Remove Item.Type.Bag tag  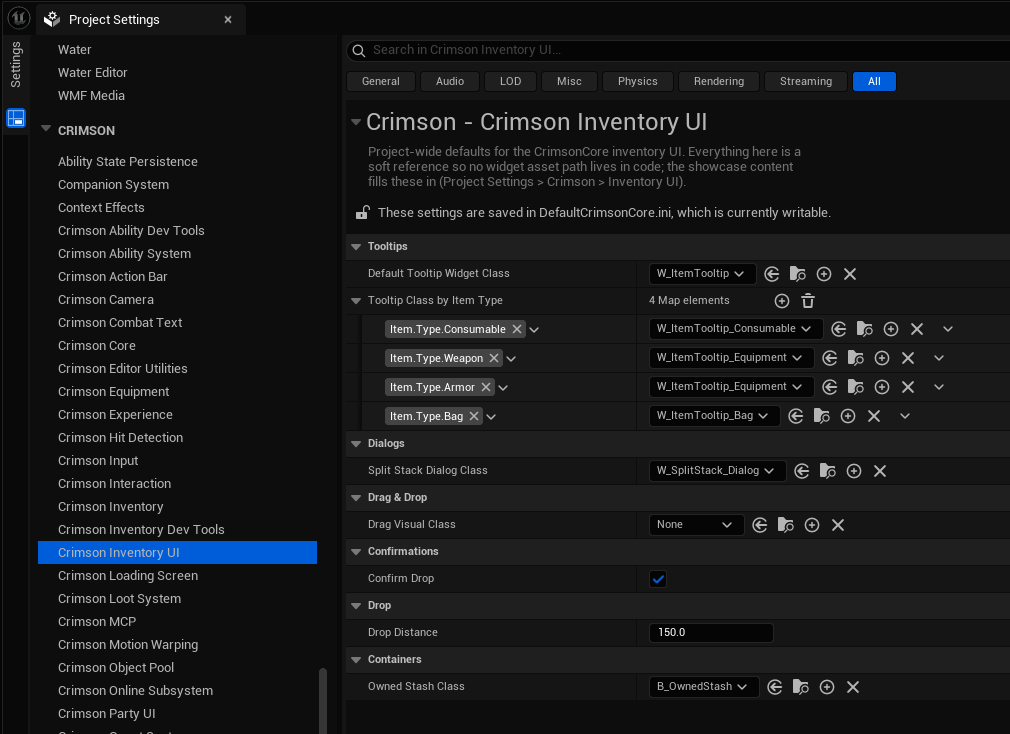point(474,416)
